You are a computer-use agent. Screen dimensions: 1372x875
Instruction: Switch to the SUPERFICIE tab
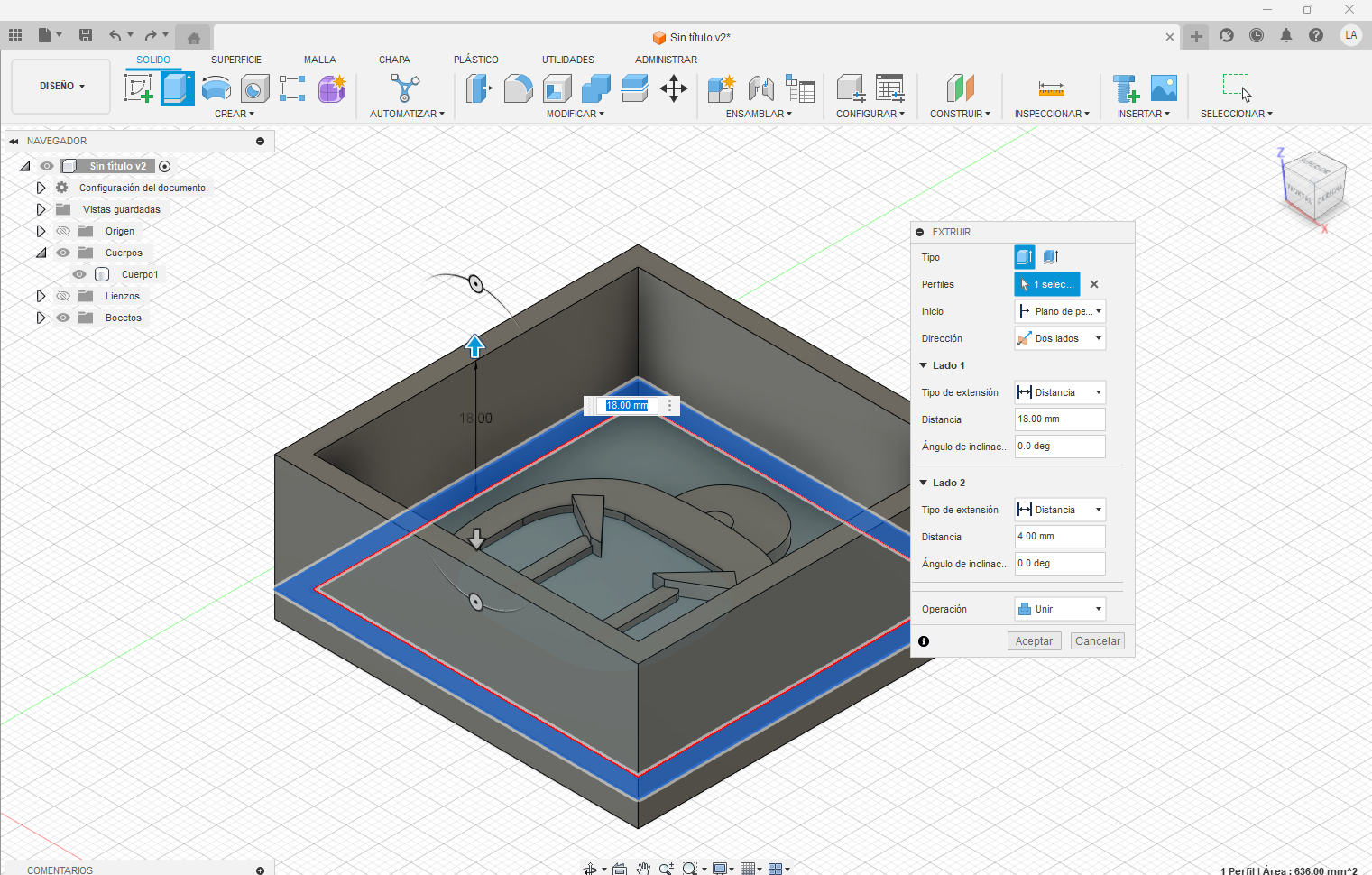[x=236, y=60]
